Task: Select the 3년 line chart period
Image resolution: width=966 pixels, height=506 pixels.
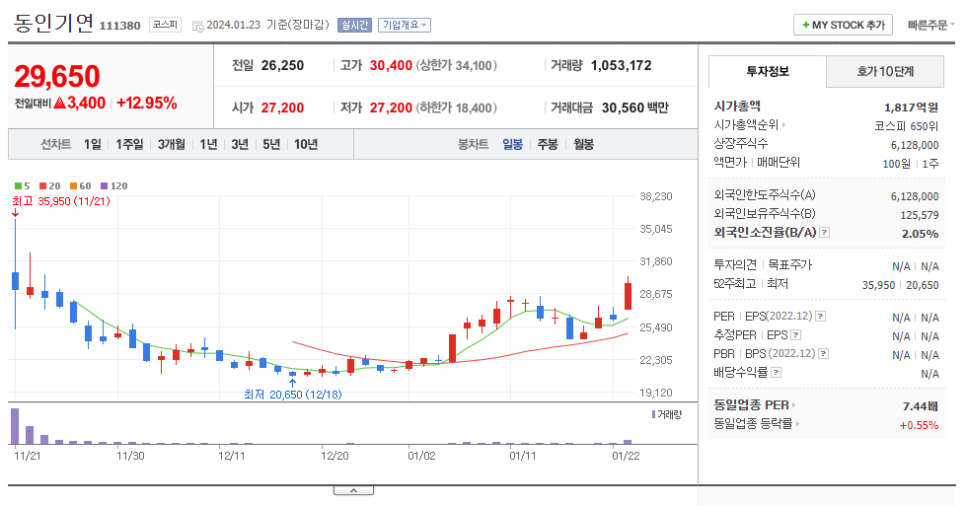Action: point(240,144)
